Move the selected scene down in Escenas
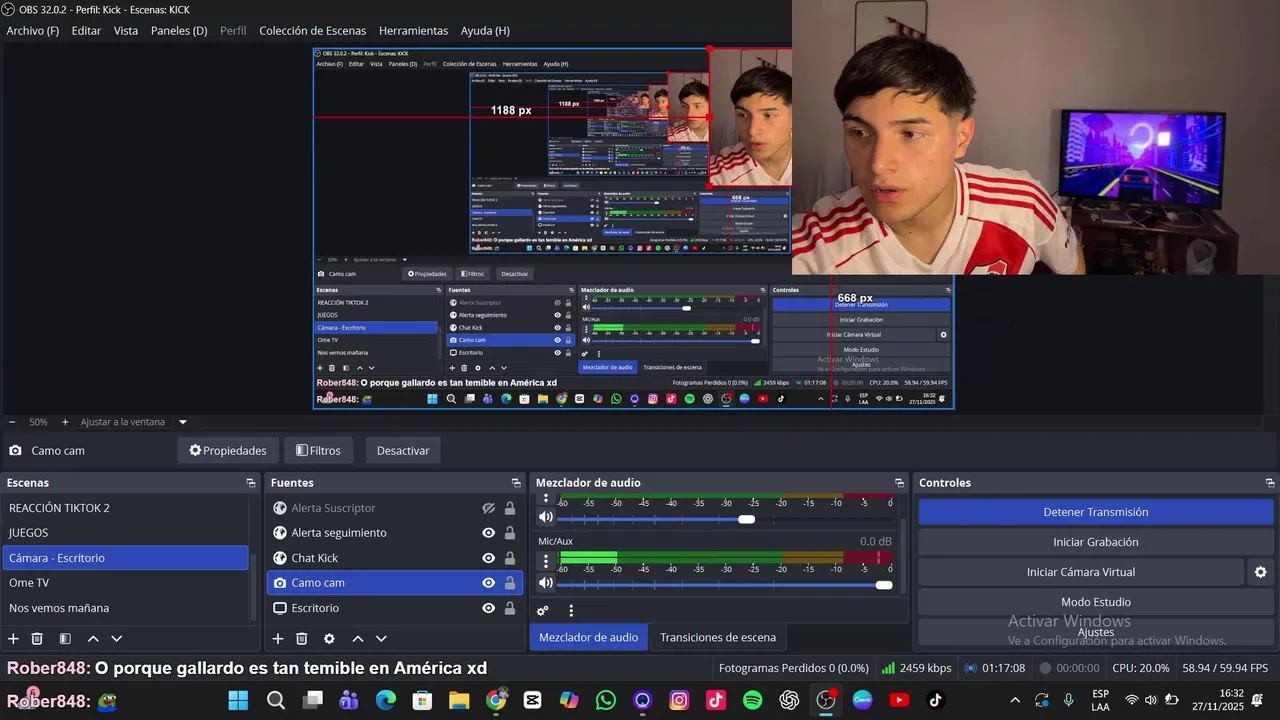 click(x=117, y=638)
